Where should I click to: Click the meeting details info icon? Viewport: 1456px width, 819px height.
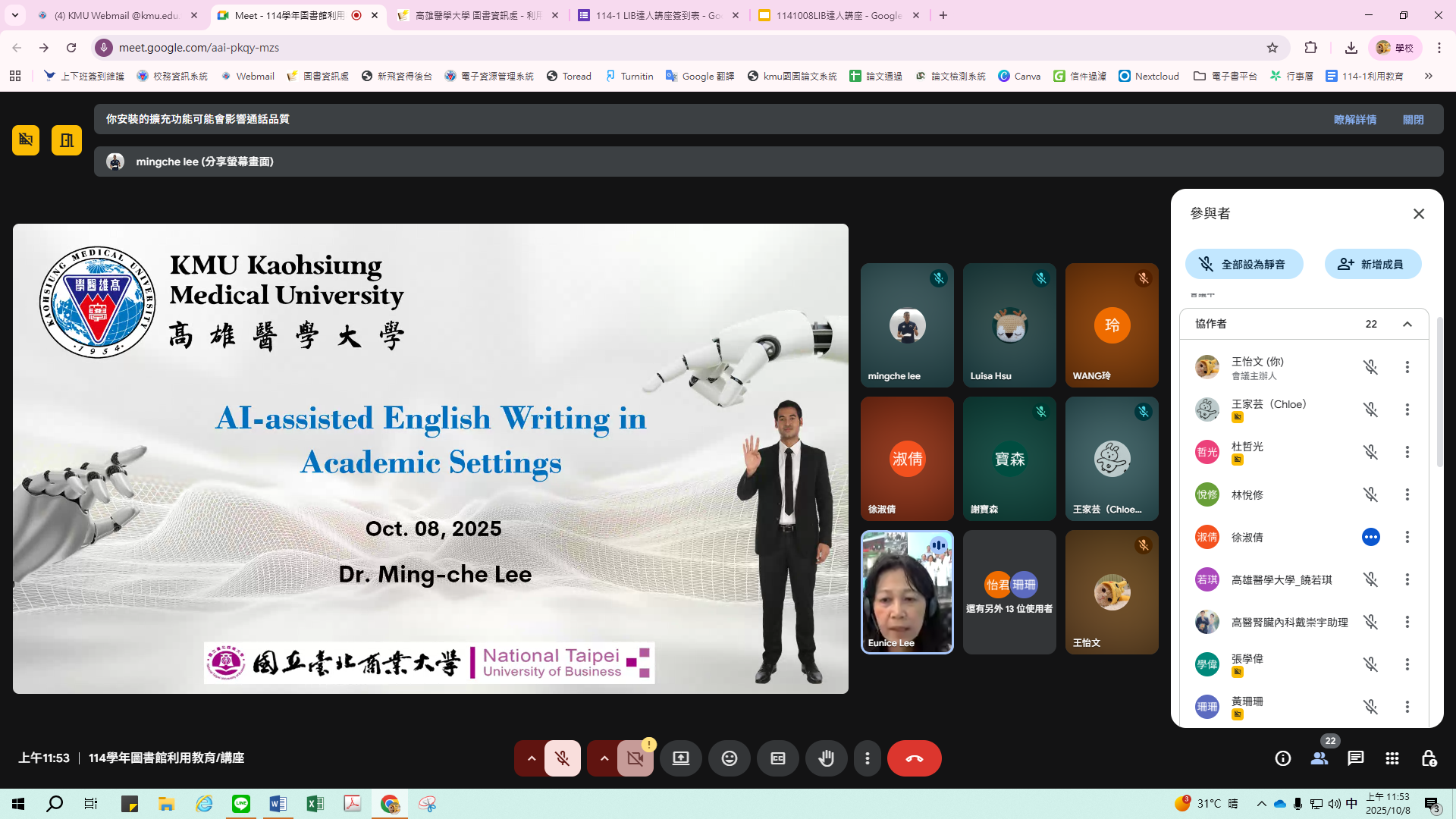coord(1282,758)
